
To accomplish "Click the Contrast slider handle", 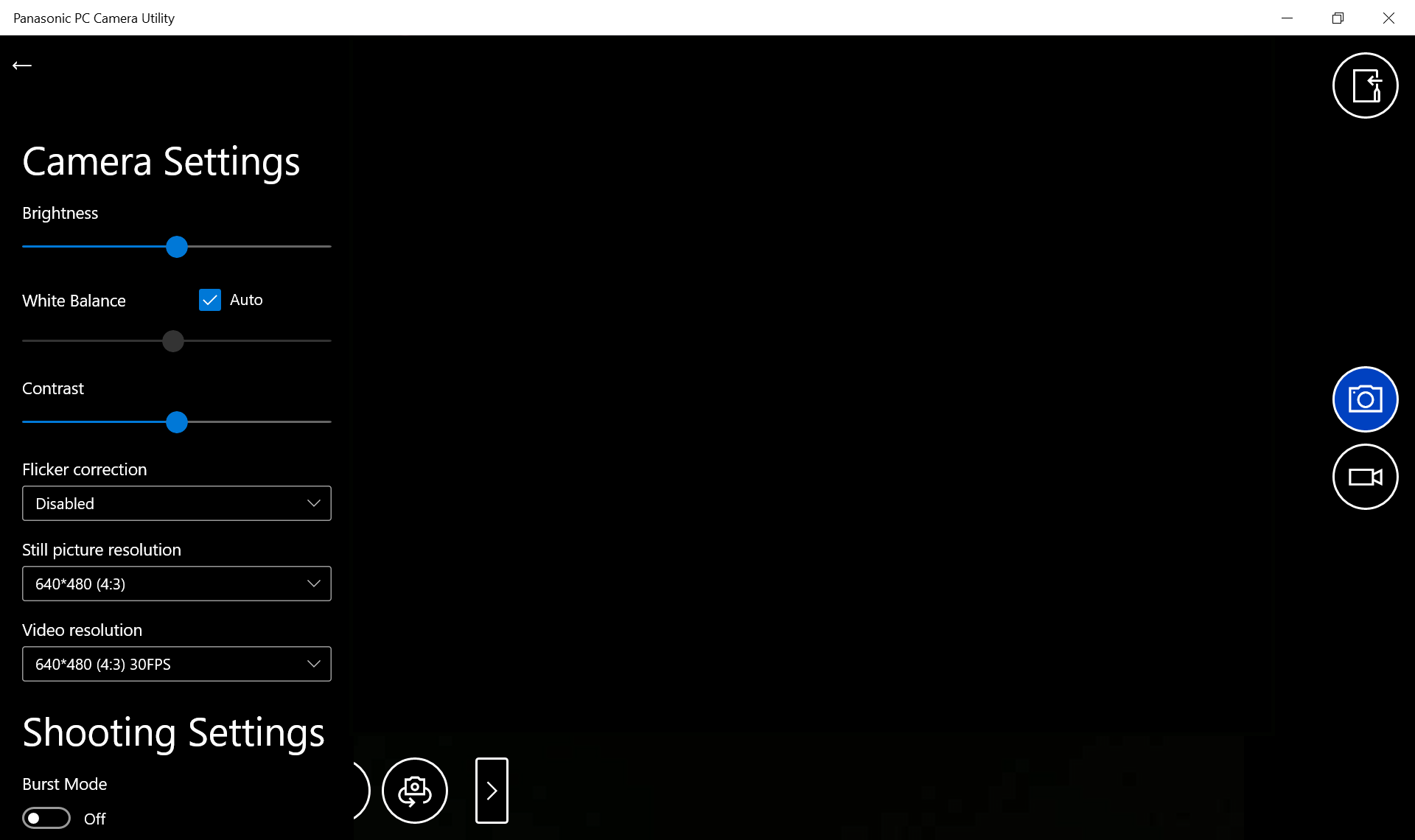I will click(x=177, y=422).
